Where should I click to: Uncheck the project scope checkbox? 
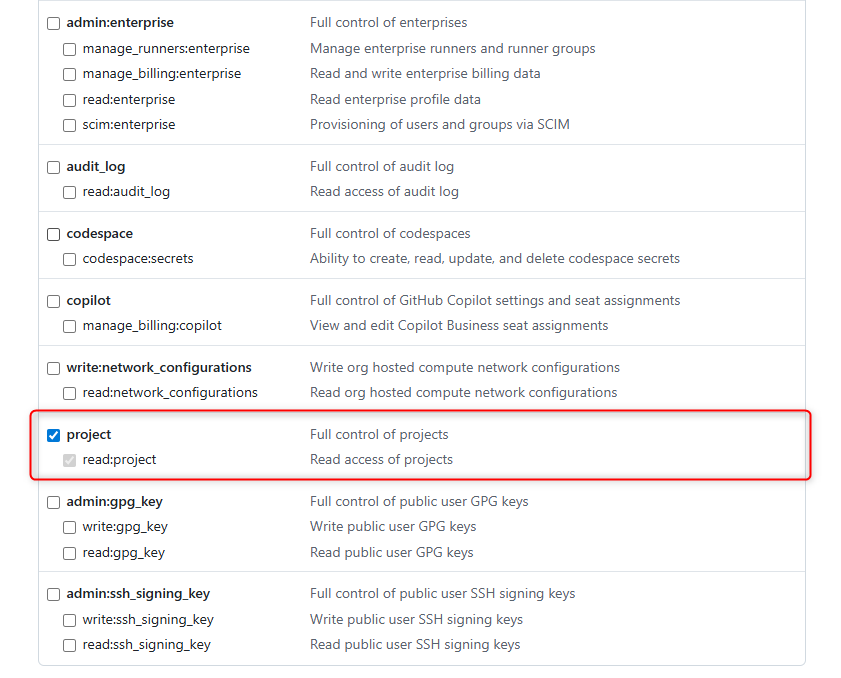pos(54,435)
